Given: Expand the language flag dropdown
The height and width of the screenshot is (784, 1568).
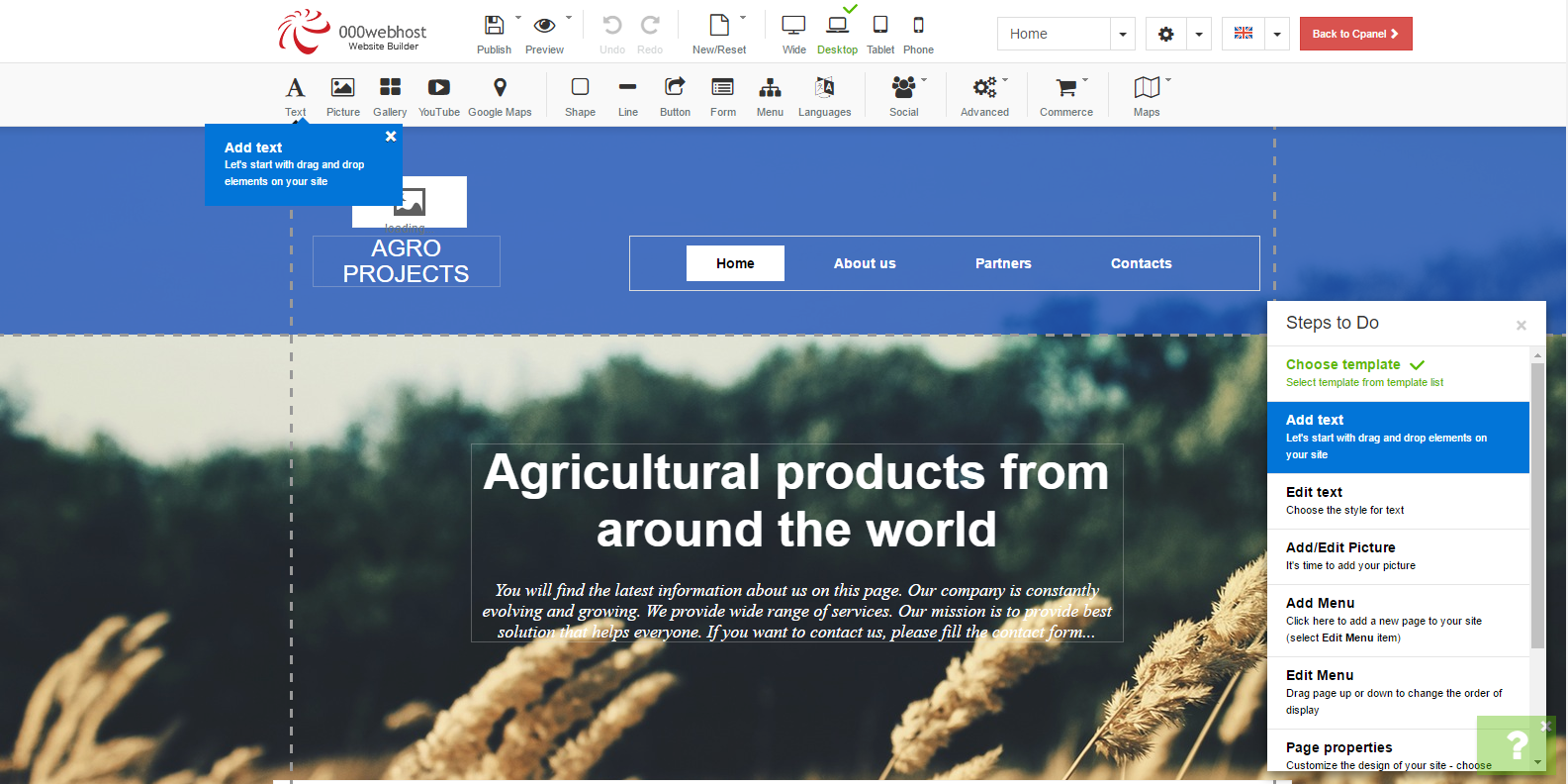Looking at the screenshot, I should (1277, 34).
